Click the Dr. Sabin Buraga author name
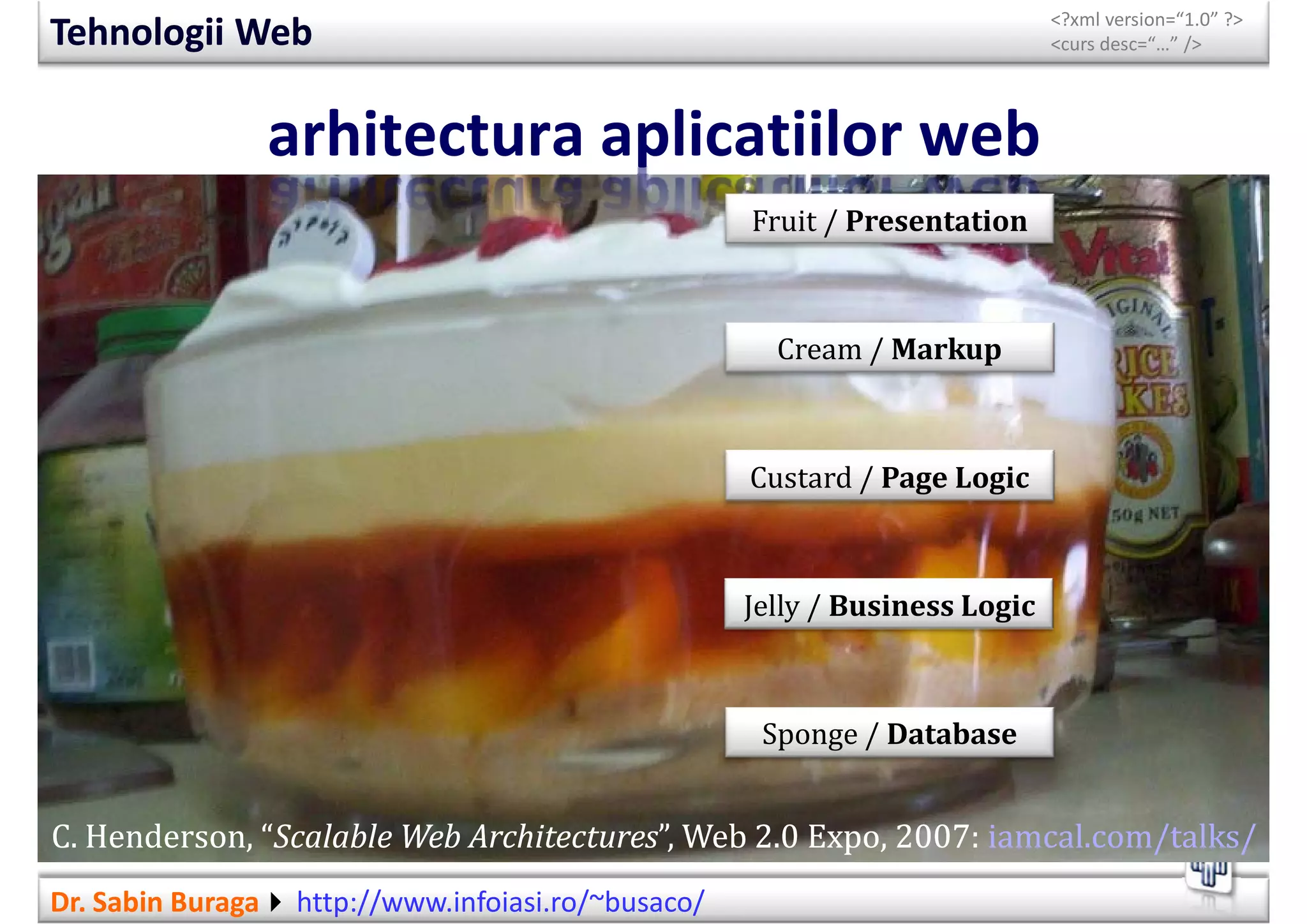This screenshot has height=924, width=1307. click(154, 902)
